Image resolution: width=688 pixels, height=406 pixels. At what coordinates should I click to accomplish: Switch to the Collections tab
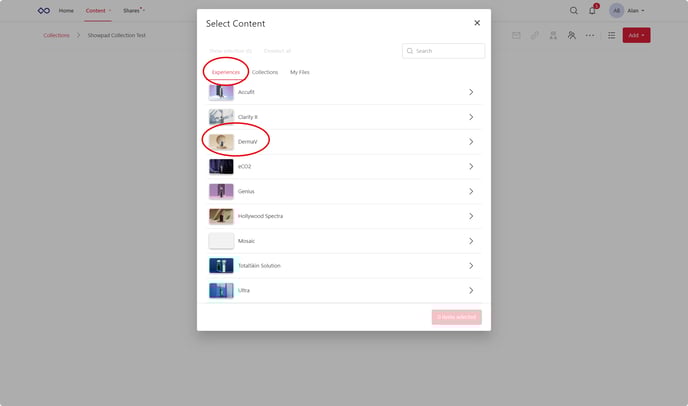click(x=265, y=72)
